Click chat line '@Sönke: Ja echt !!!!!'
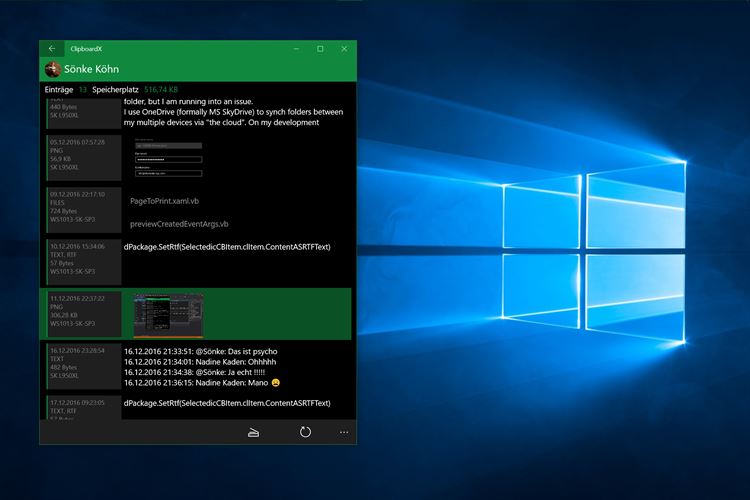This screenshot has height=500, width=750. click(195, 372)
